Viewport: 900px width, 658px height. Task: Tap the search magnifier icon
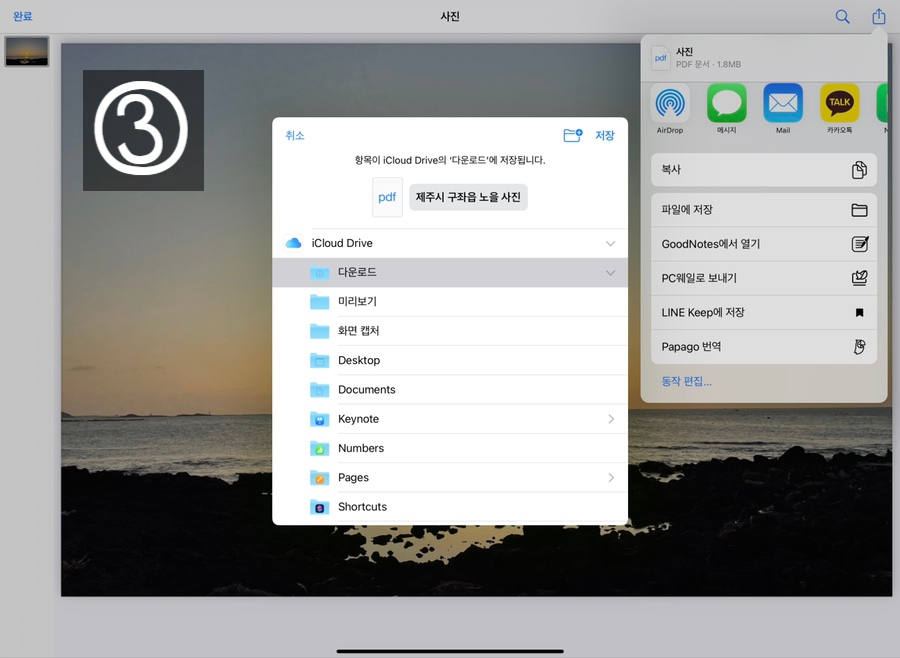click(x=842, y=17)
